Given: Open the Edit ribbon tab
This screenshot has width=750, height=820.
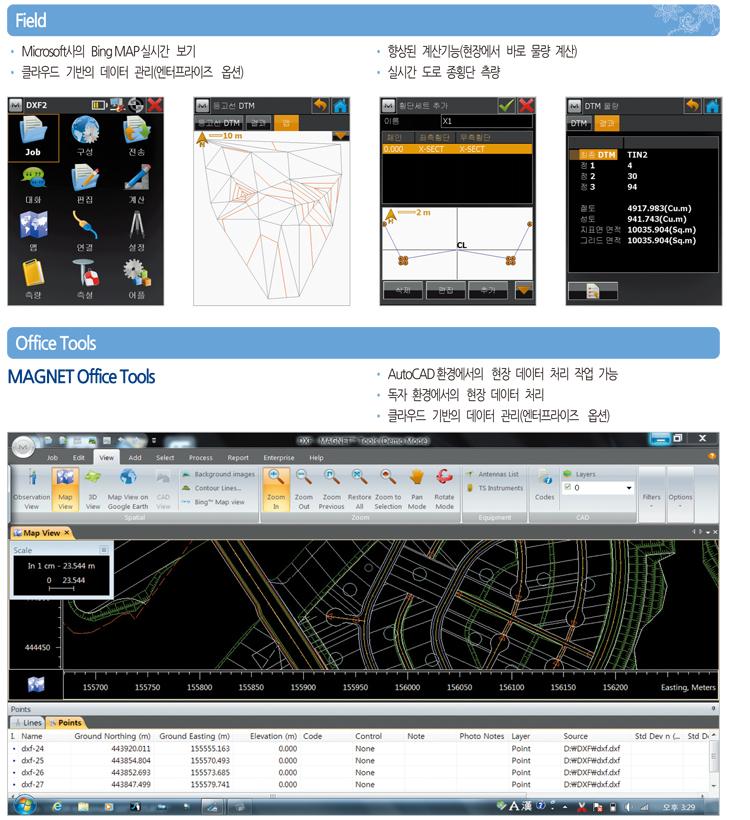Looking at the screenshot, I should [x=78, y=458].
